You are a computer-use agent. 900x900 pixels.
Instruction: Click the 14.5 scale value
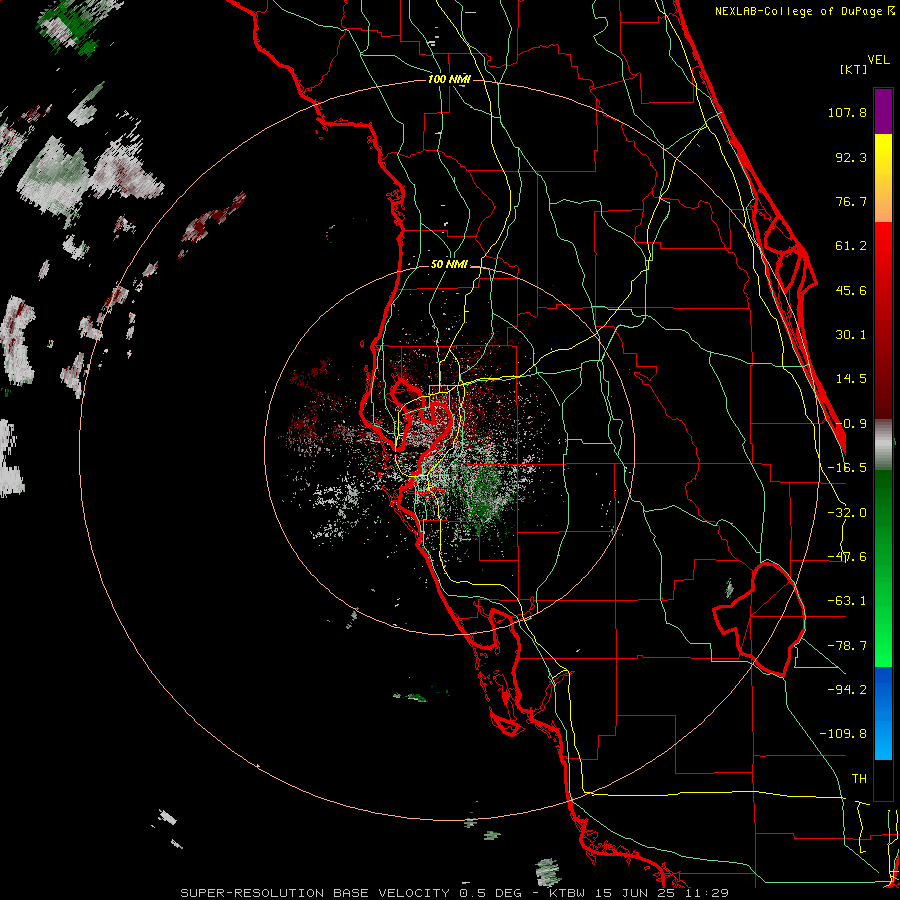click(x=851, y=379)
